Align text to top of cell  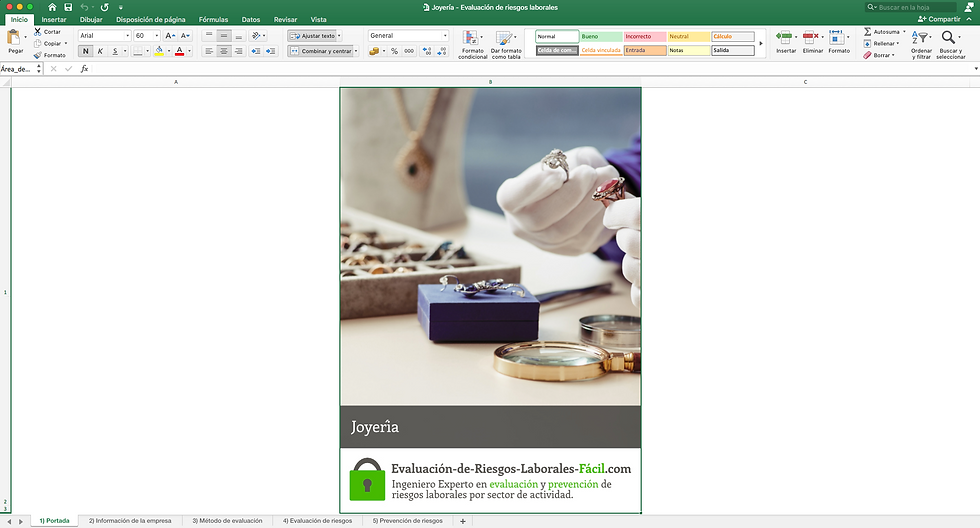pyautogui.click(x=209, y=36)
